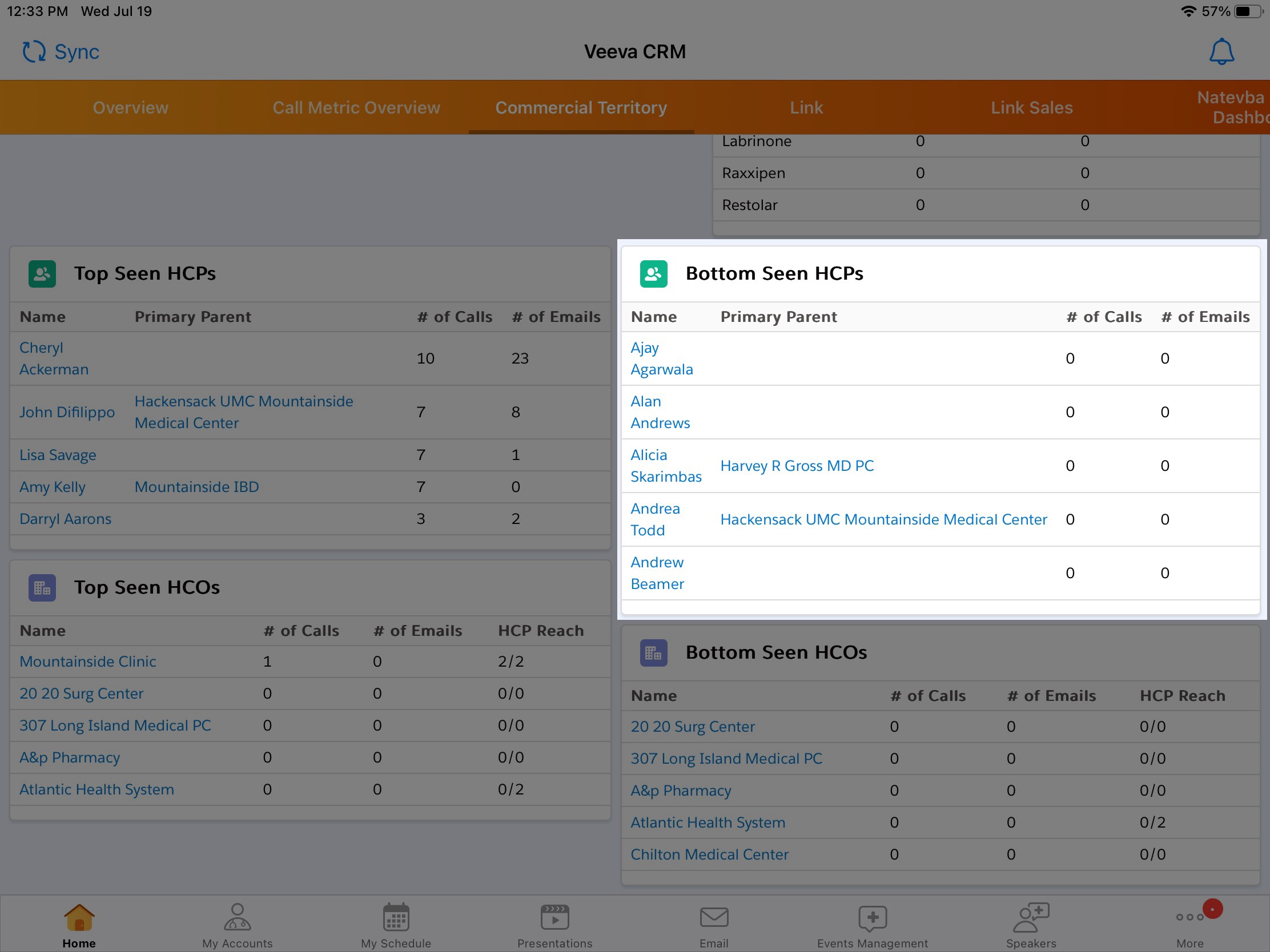The image size is (1270, 952).
Task: Open the notifications bell
Action: [x=1221, y=51]
